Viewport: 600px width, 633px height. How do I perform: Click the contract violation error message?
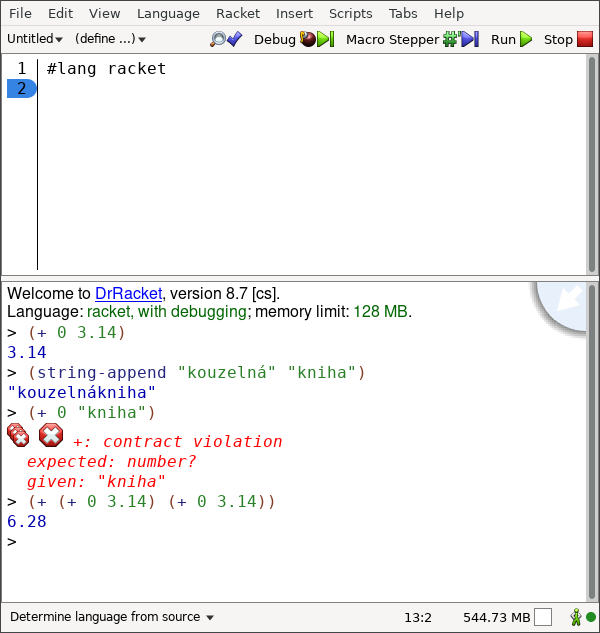click(x=178, y=442)
